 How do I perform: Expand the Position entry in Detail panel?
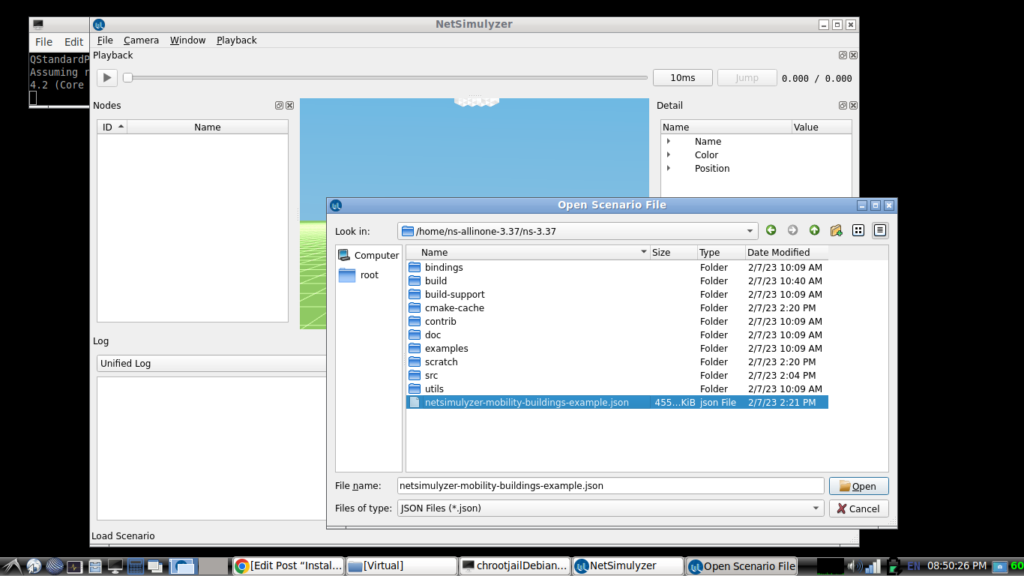(668, 168)
